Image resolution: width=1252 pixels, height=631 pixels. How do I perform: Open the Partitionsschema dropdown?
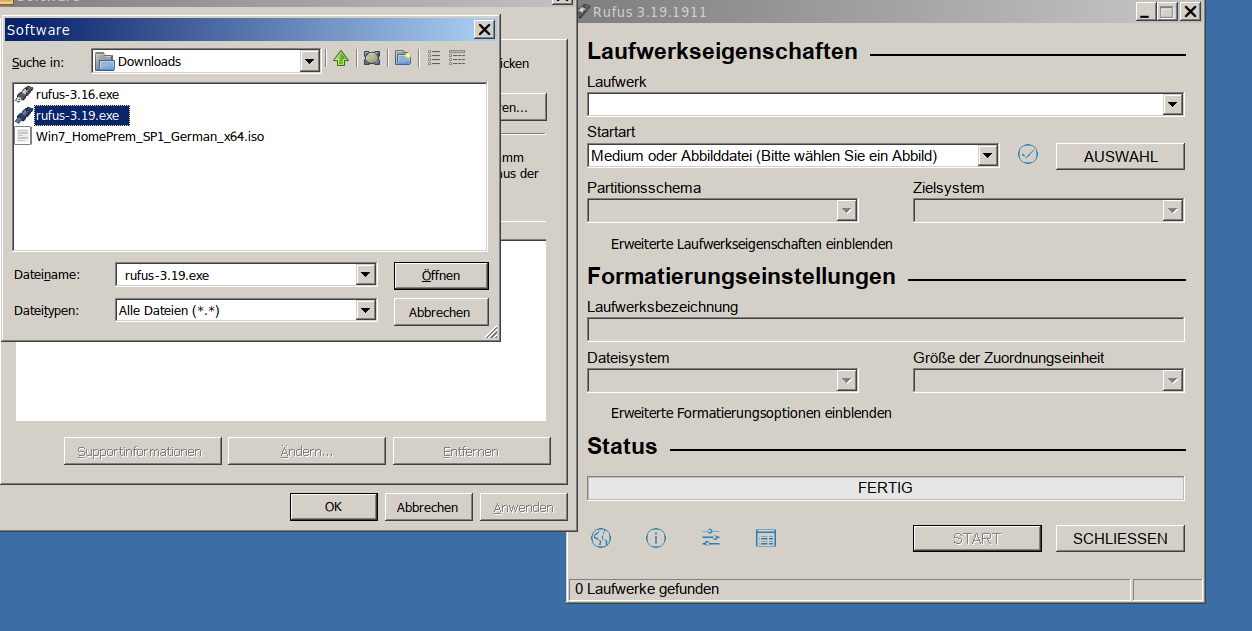[847, 211]
